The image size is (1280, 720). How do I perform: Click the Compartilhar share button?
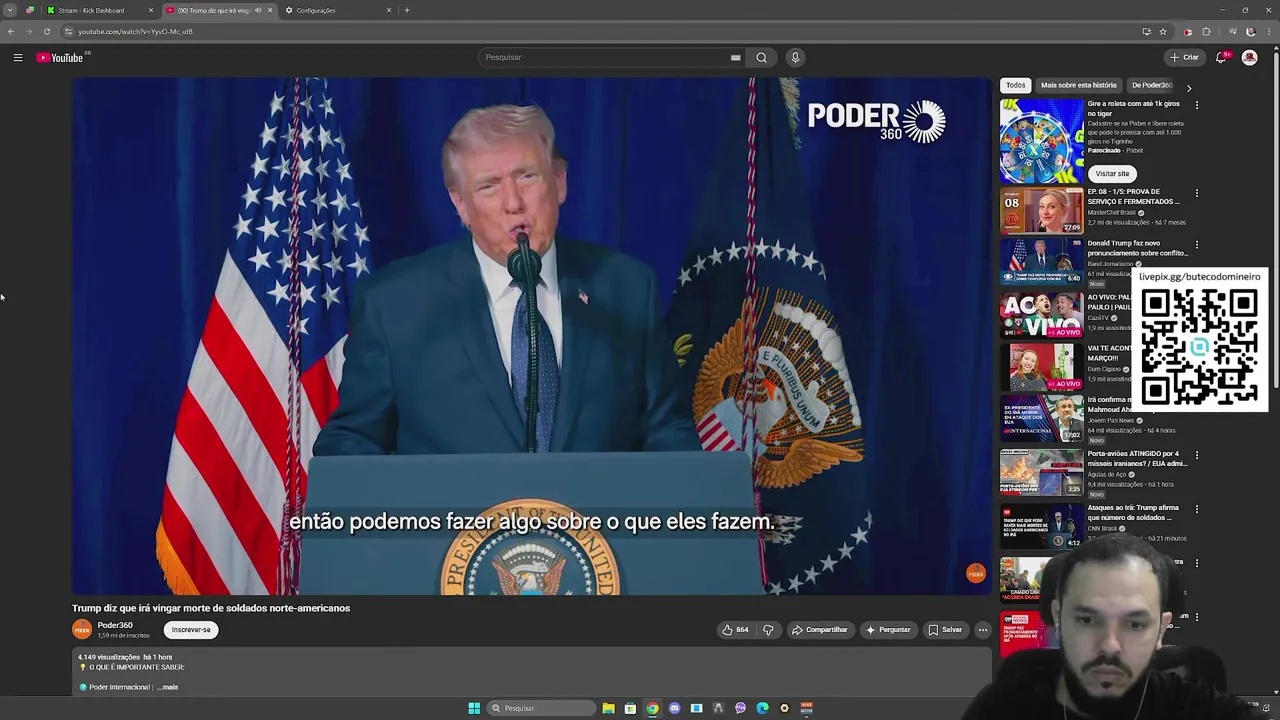pos(820,630)
